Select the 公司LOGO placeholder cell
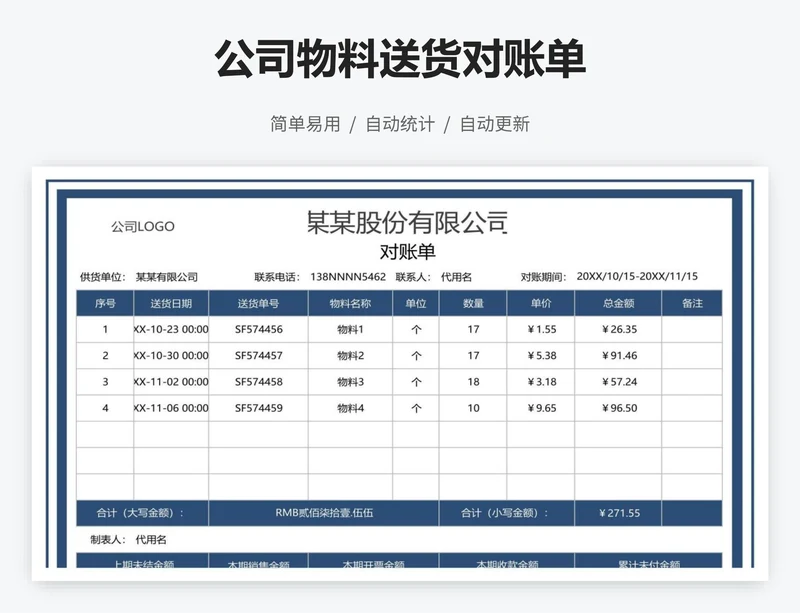The image size is (800, 613). [x=143, y=226]
